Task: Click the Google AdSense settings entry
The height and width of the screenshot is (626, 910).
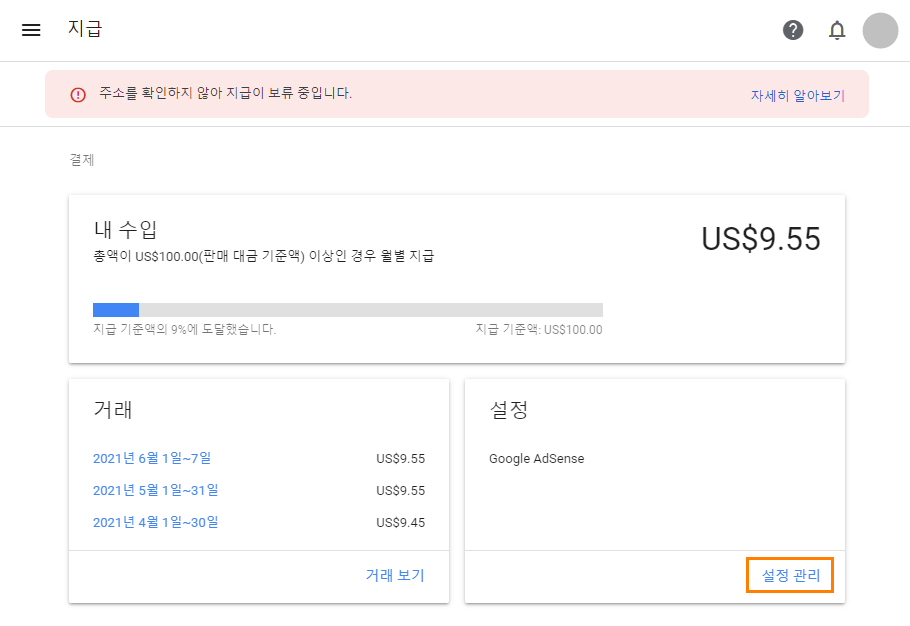Action: tap(536, 458)
